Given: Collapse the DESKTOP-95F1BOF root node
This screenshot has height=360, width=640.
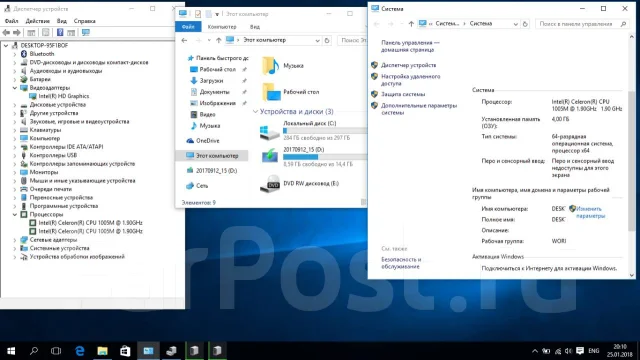Looking at the screenshot, I should point(6,45).
